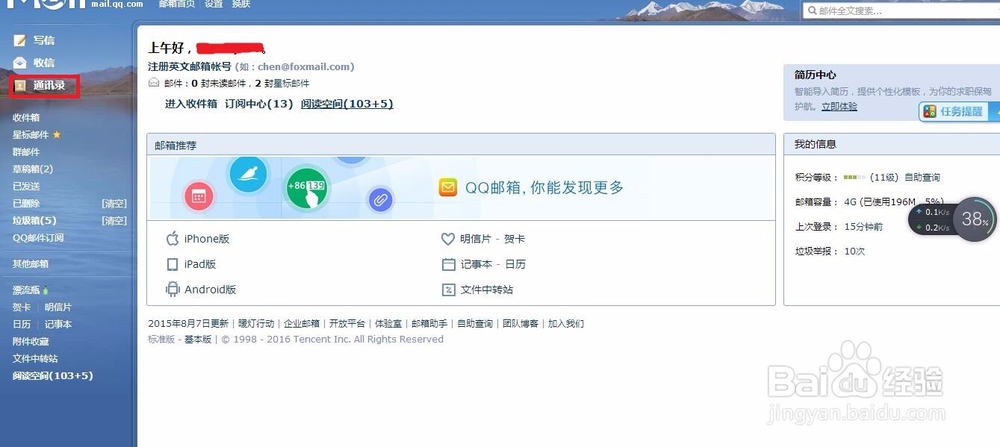Open the 草稿箱(2) folder
Viewport: 1000px width, 447px height.
pyautogui.click(x=33, y=169)
